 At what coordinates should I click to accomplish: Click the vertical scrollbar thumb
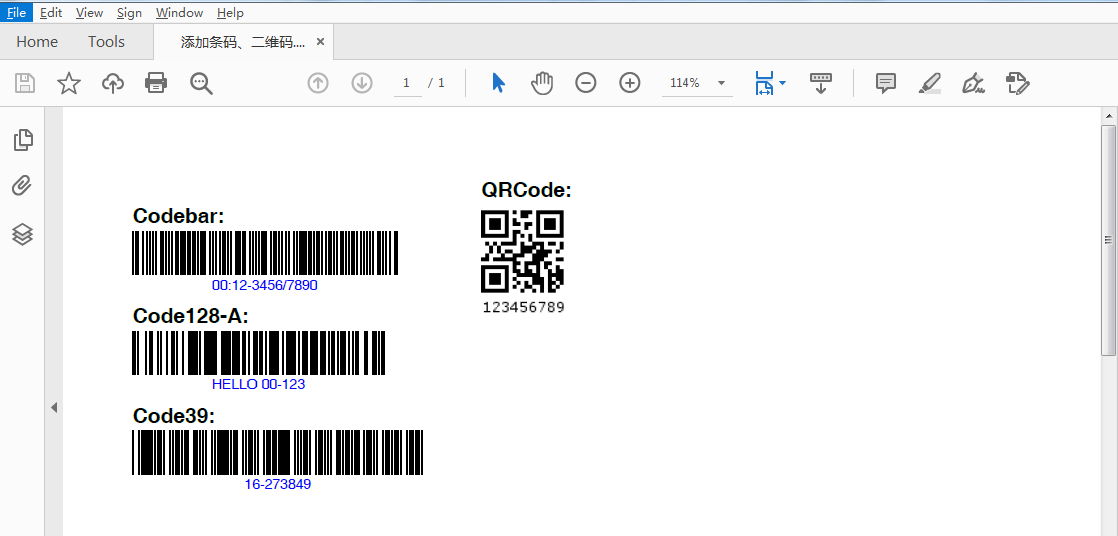pyautogui.click(x=1109, y=240)
